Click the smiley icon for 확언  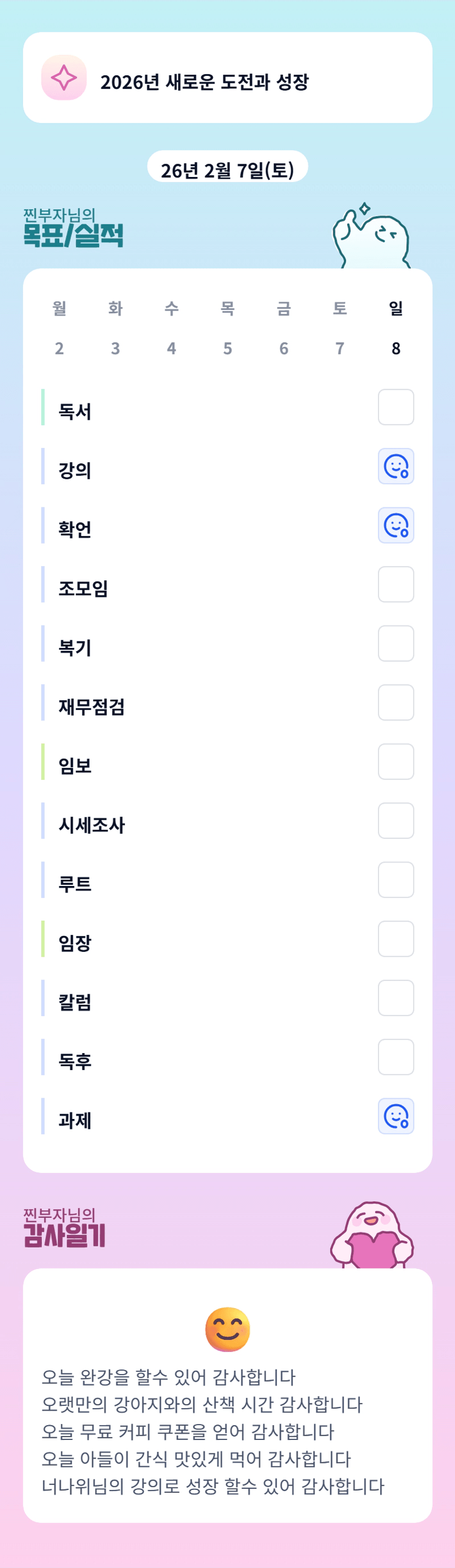[x=396, y=525]
